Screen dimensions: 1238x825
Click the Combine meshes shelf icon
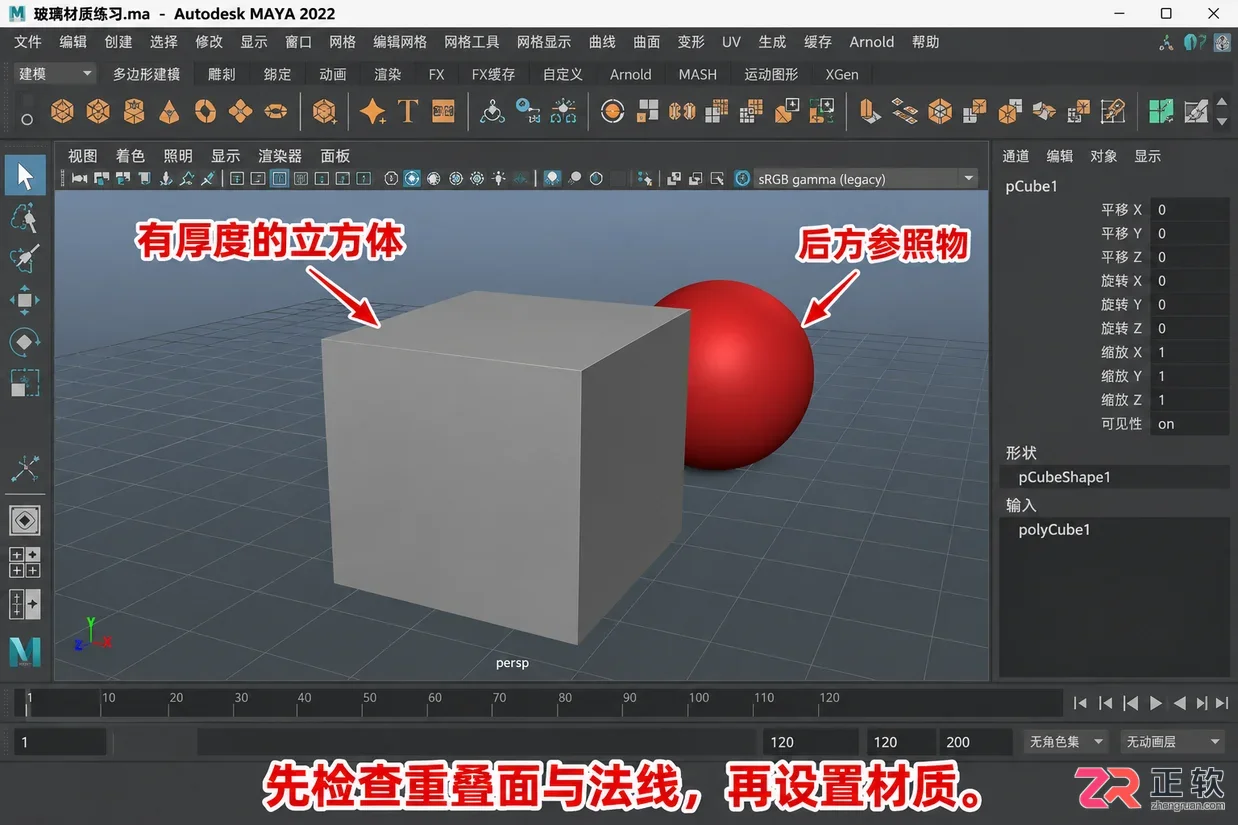(612, 111)
